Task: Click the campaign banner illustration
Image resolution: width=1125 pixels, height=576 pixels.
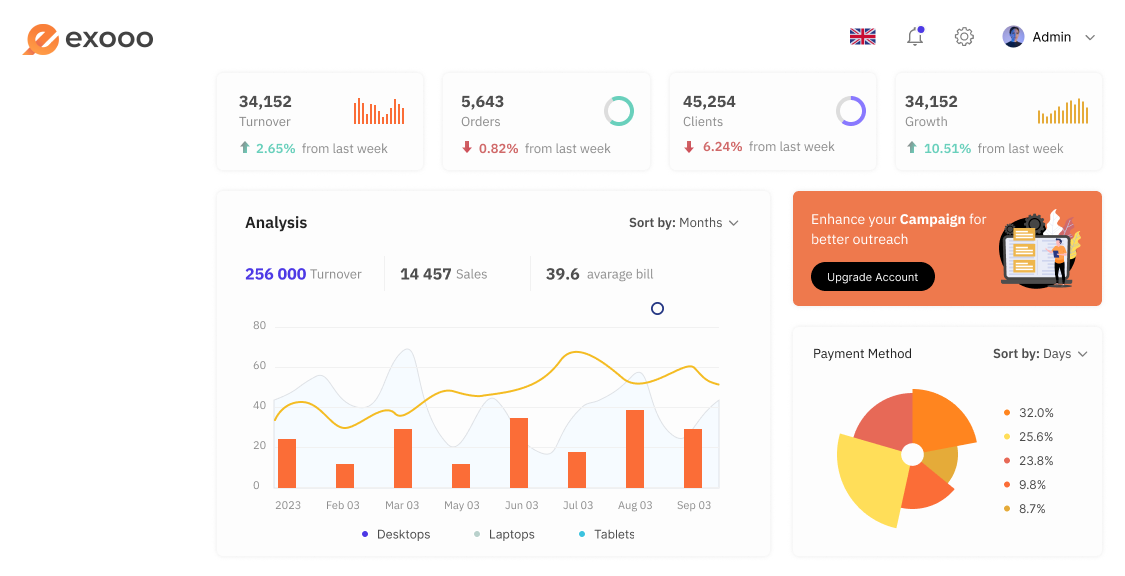Action: click(x=1040, y=248)
